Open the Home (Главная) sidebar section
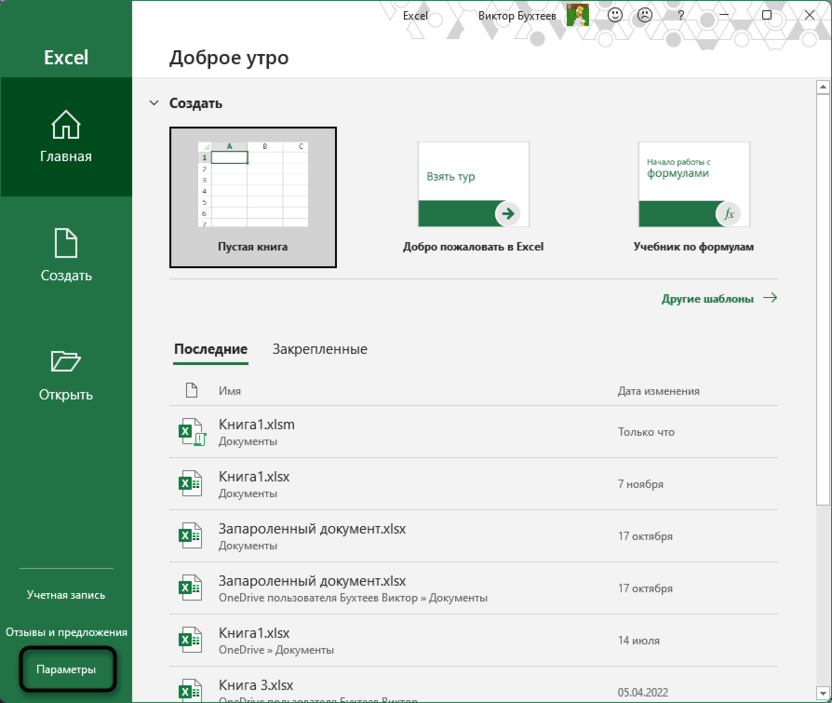The image size is (832, 703). (x=66, y=137)
